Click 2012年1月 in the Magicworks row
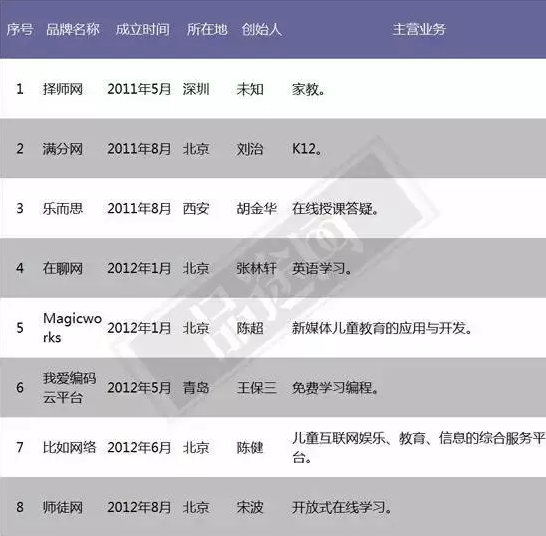 139,328
